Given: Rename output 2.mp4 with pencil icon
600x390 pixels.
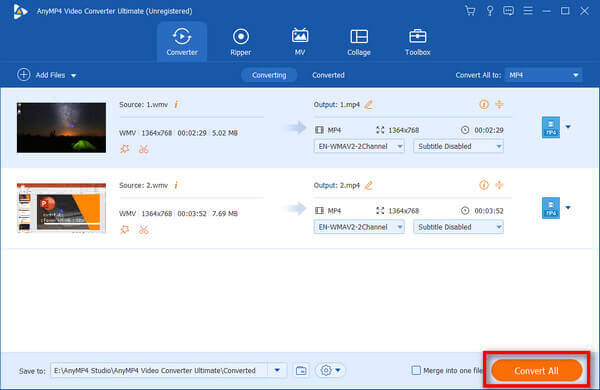Looking at the screenshot, I should pos(368,185).
